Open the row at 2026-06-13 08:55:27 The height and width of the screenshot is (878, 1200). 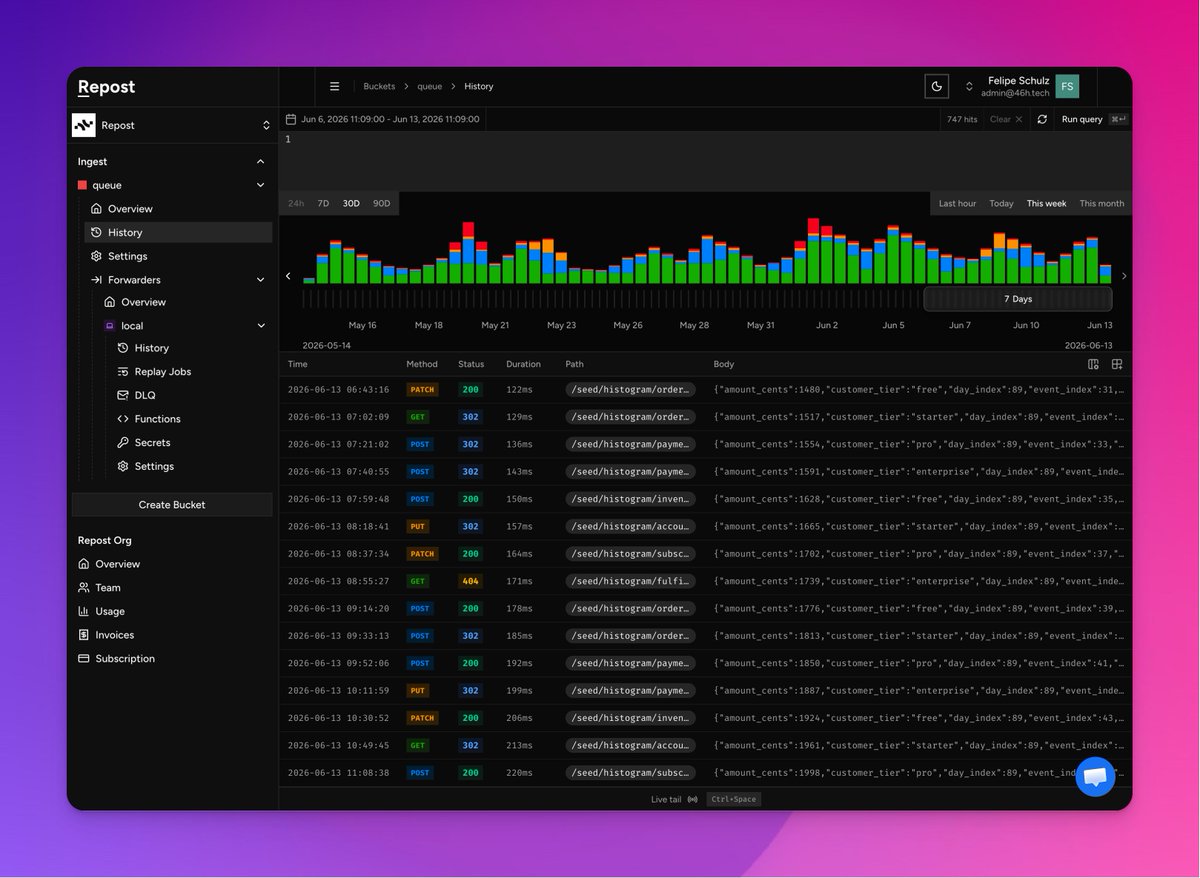click(705, 581)
